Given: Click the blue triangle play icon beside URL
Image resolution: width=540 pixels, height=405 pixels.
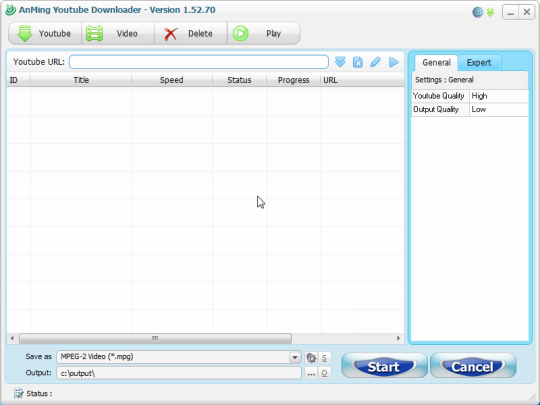Looking at the screenshot, I should pos(394,62).
